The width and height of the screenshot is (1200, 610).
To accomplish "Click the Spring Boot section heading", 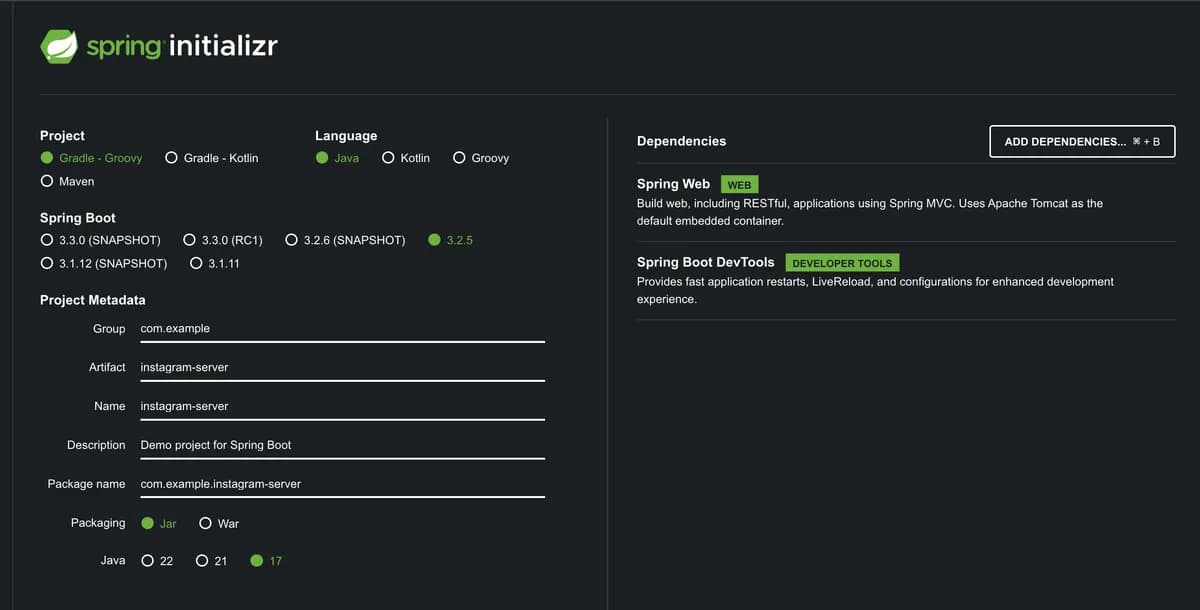I will click(77, 217).
